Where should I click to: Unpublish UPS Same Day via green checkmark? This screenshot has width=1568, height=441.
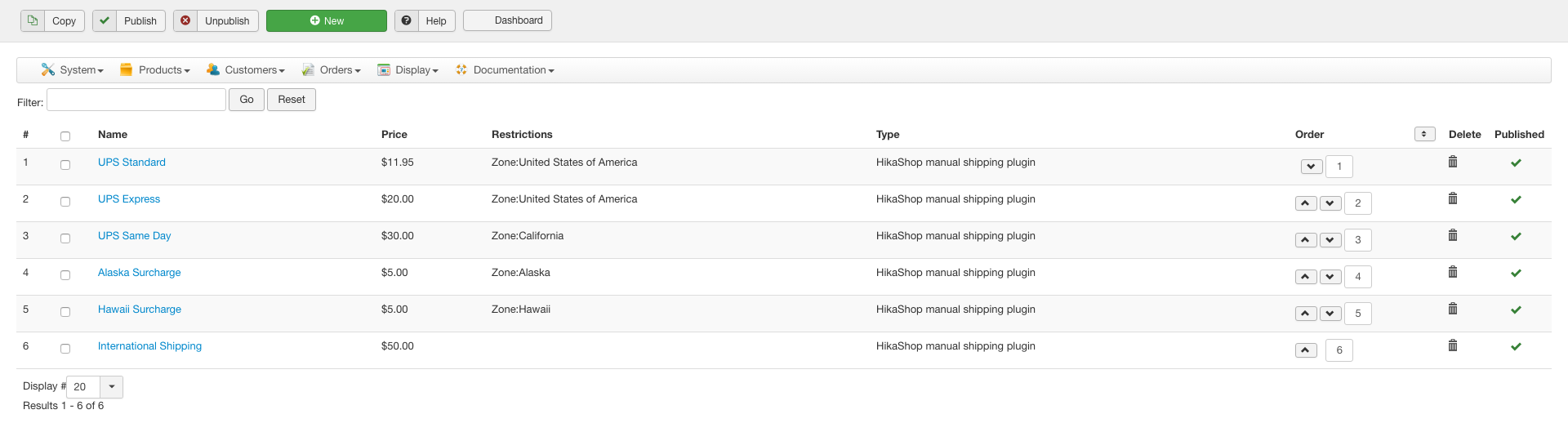[1516, 236]
